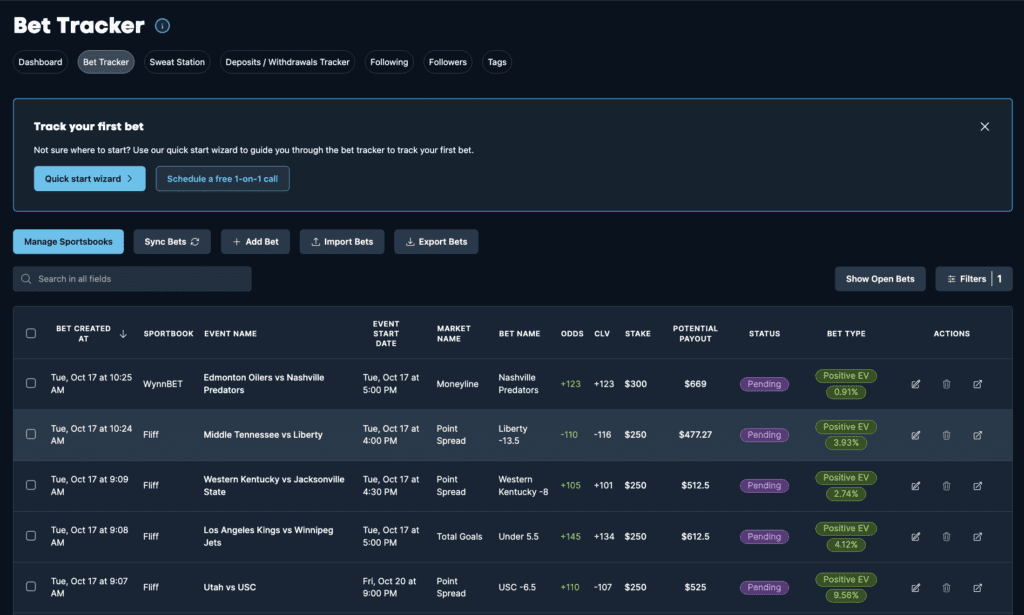Launch the Quick start wizard
The image size is (1024, 615).
click(89, 179)
